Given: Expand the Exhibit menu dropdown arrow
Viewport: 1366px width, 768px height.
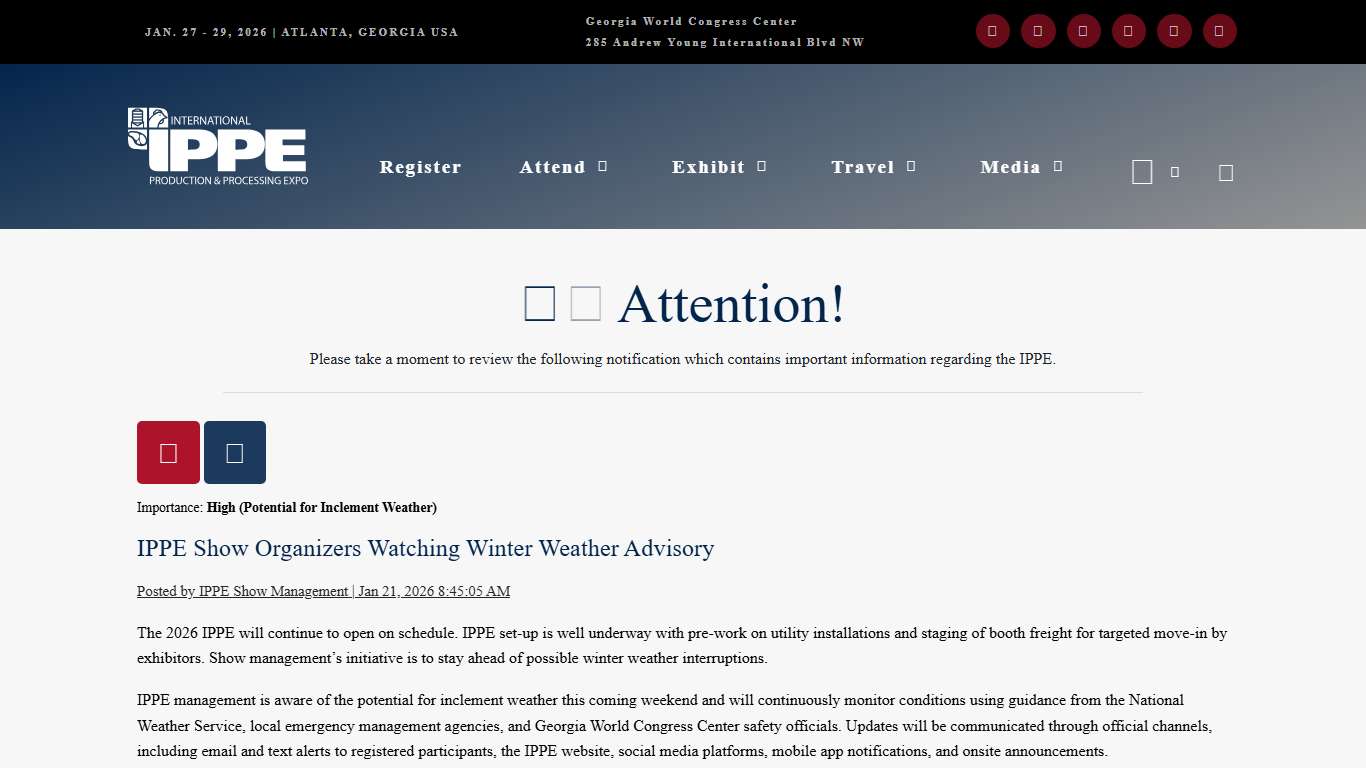Looking at the screenshot, I should click(x=762, y=167).
